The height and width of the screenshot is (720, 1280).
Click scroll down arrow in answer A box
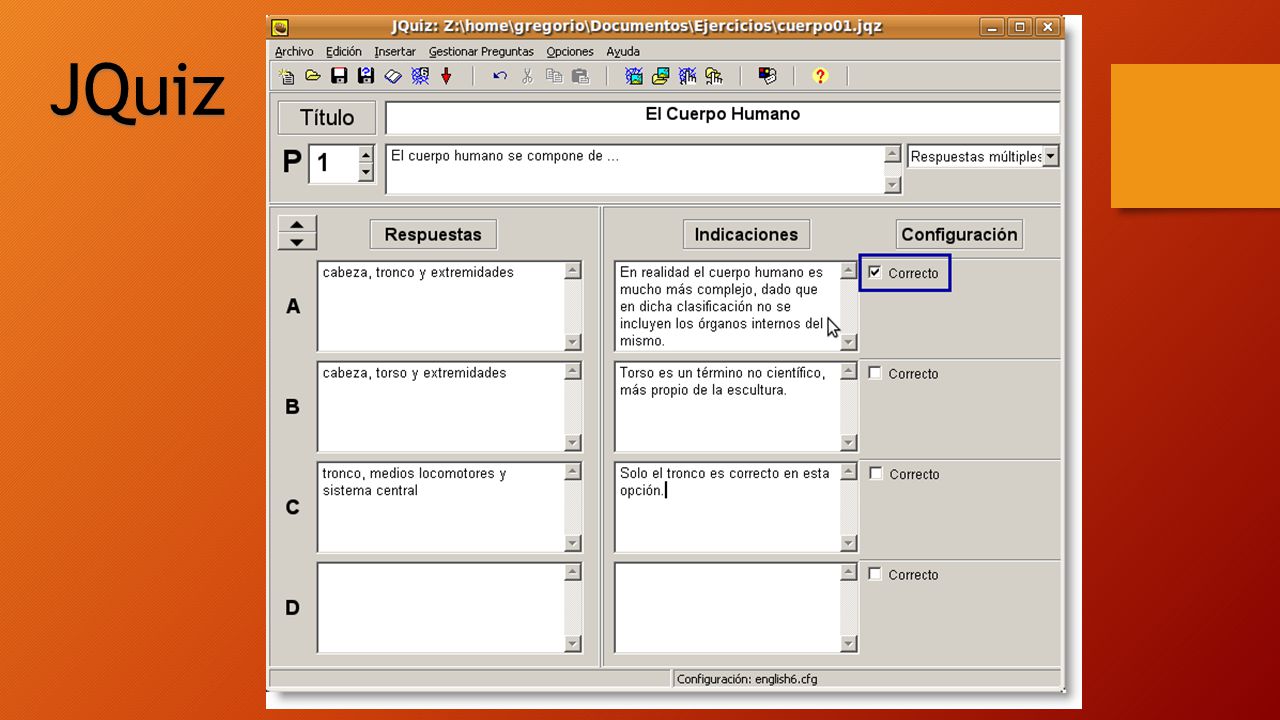click(573, 342)
